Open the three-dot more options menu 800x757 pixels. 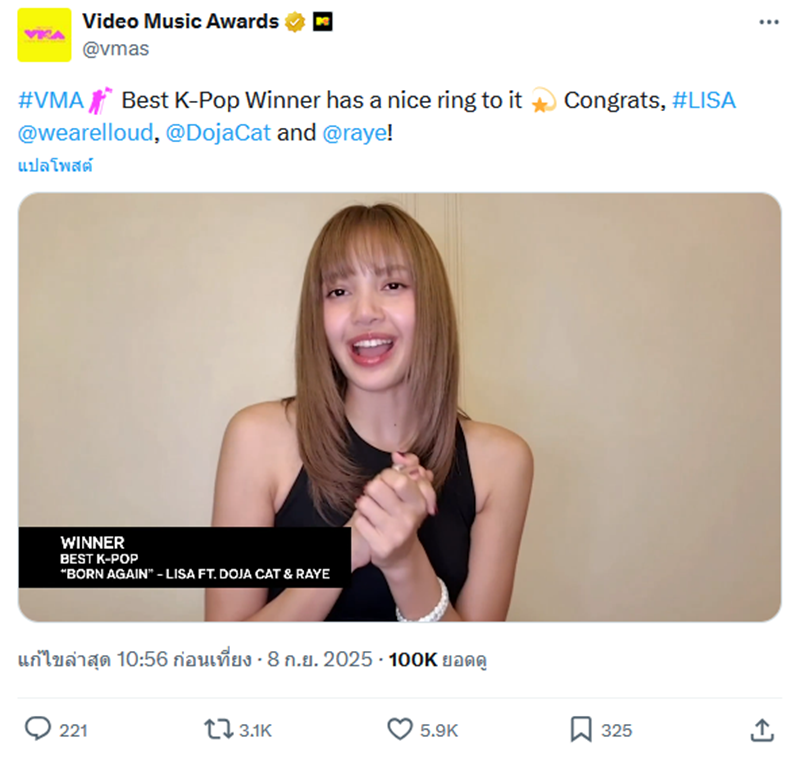768,21
